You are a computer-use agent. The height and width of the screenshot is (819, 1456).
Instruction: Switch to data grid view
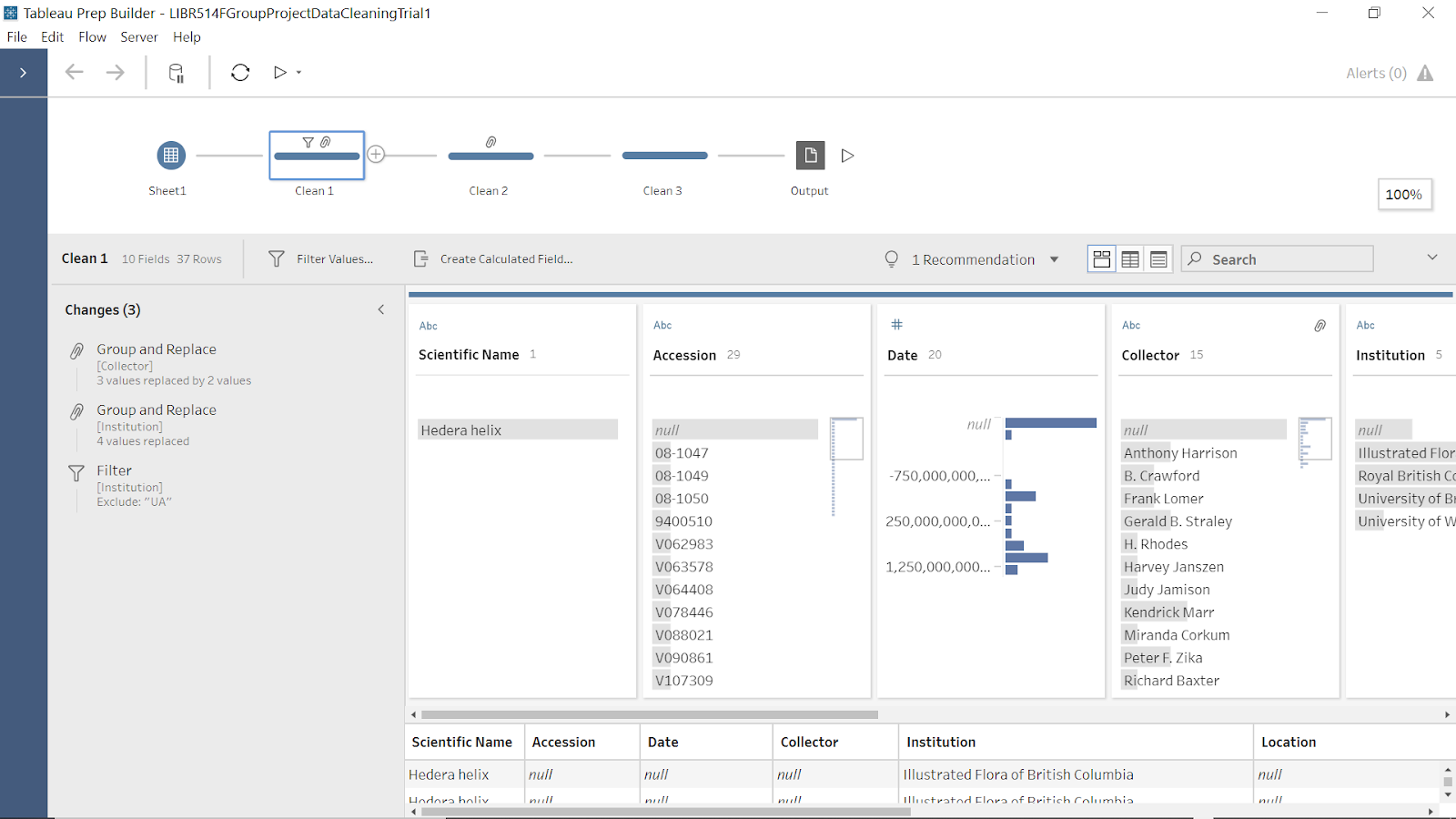click(1130, 259)
